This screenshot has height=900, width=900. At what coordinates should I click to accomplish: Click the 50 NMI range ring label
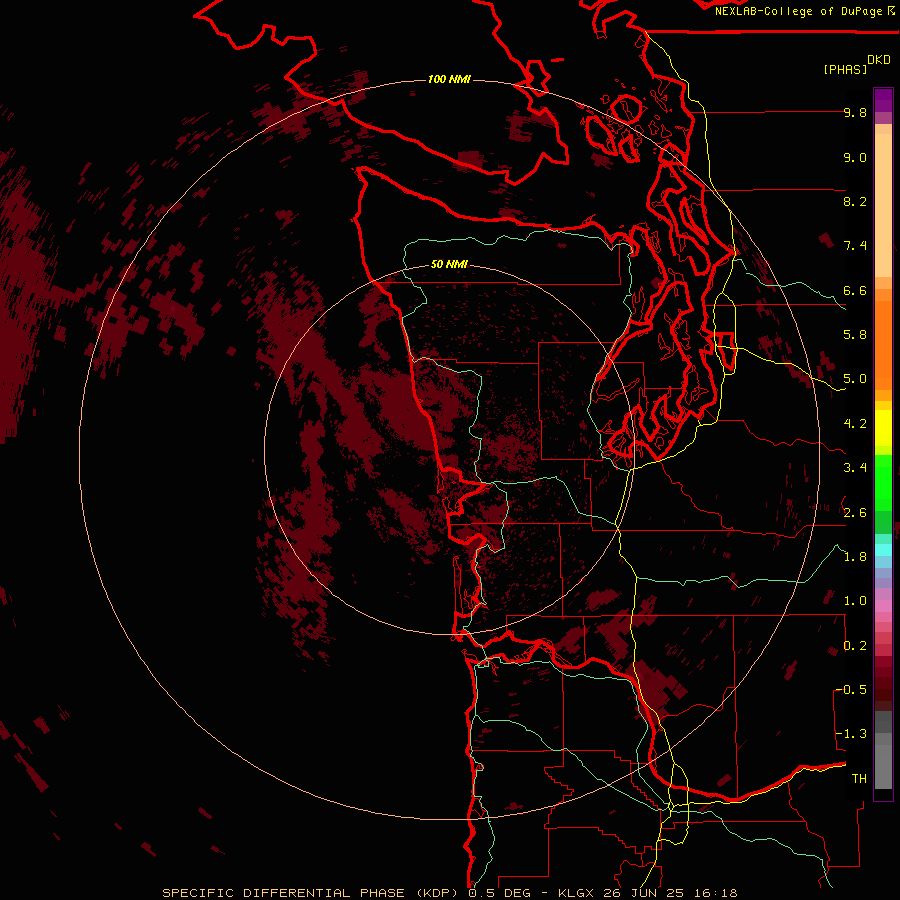click(x=449, y=264)
